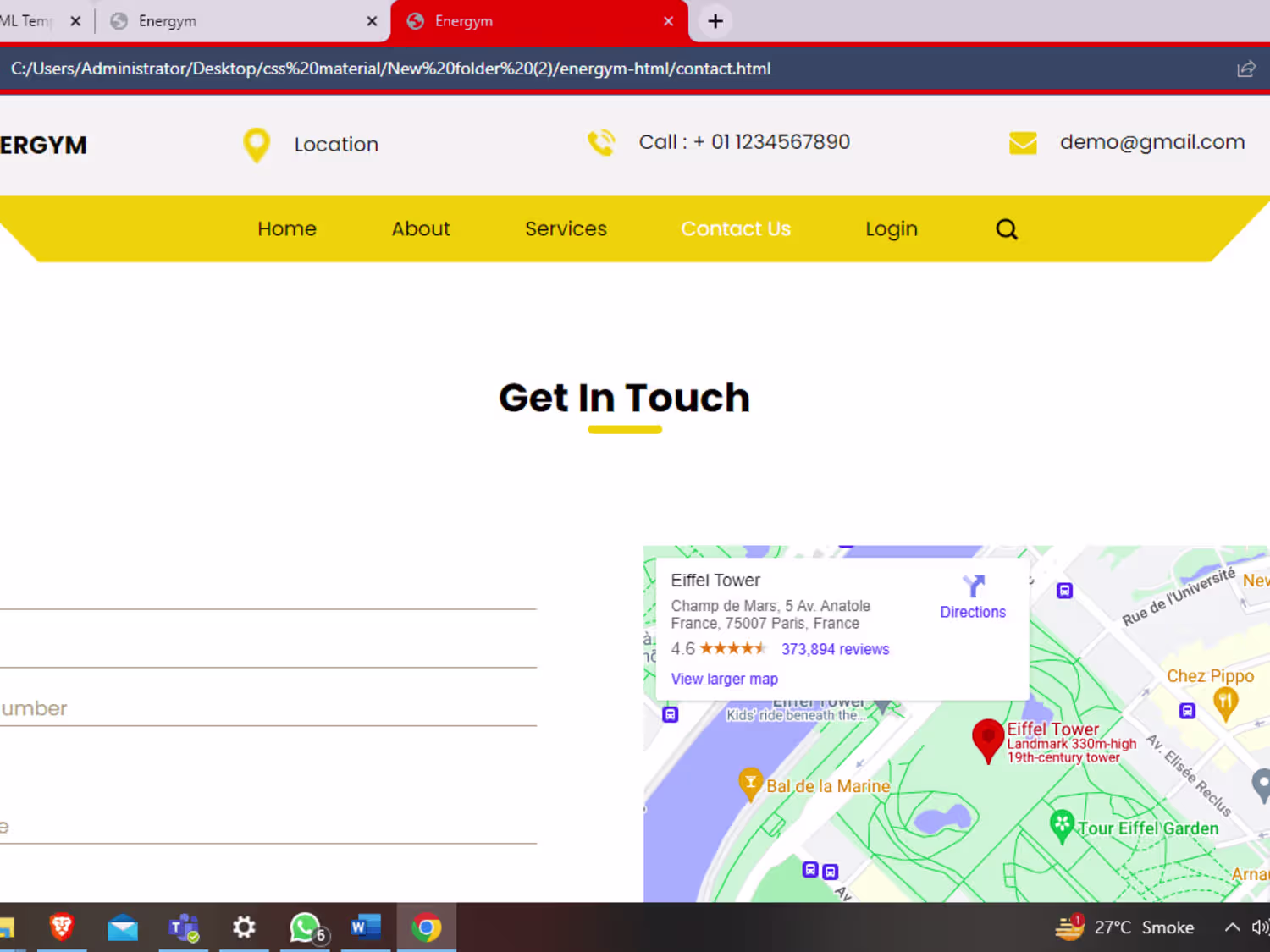This screenshot has width=1270, height=952.
Task: Click the red Eiffel Tower map marker
Action: (987, 740)
